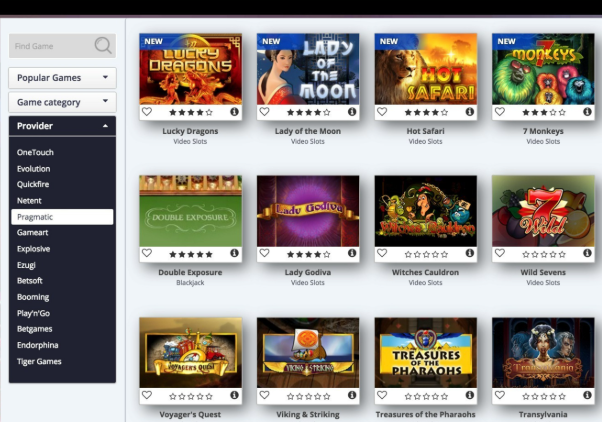Filter by OneTouch provider
This screenshot has width=602, height=422.
pyautogui.click(x=35, y=152)
